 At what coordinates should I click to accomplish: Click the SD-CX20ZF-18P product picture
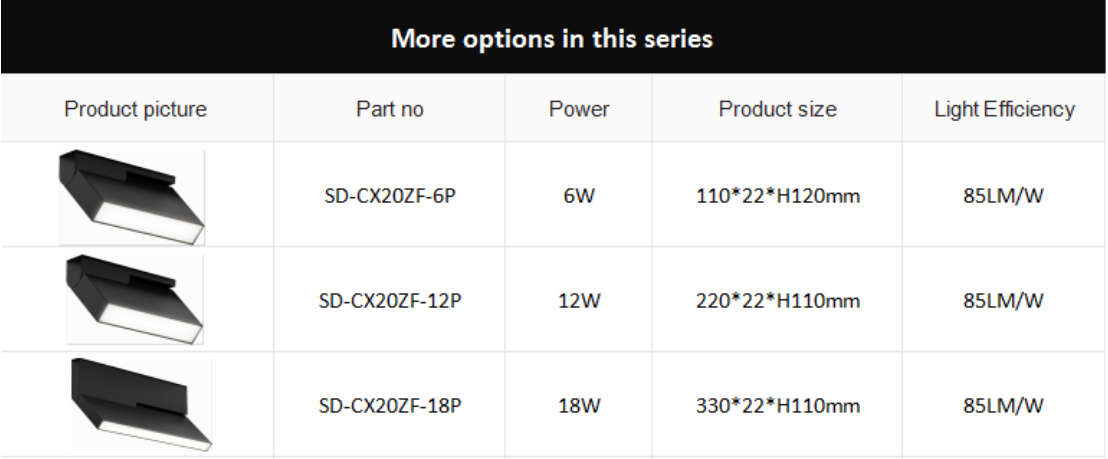coord(141,404)
